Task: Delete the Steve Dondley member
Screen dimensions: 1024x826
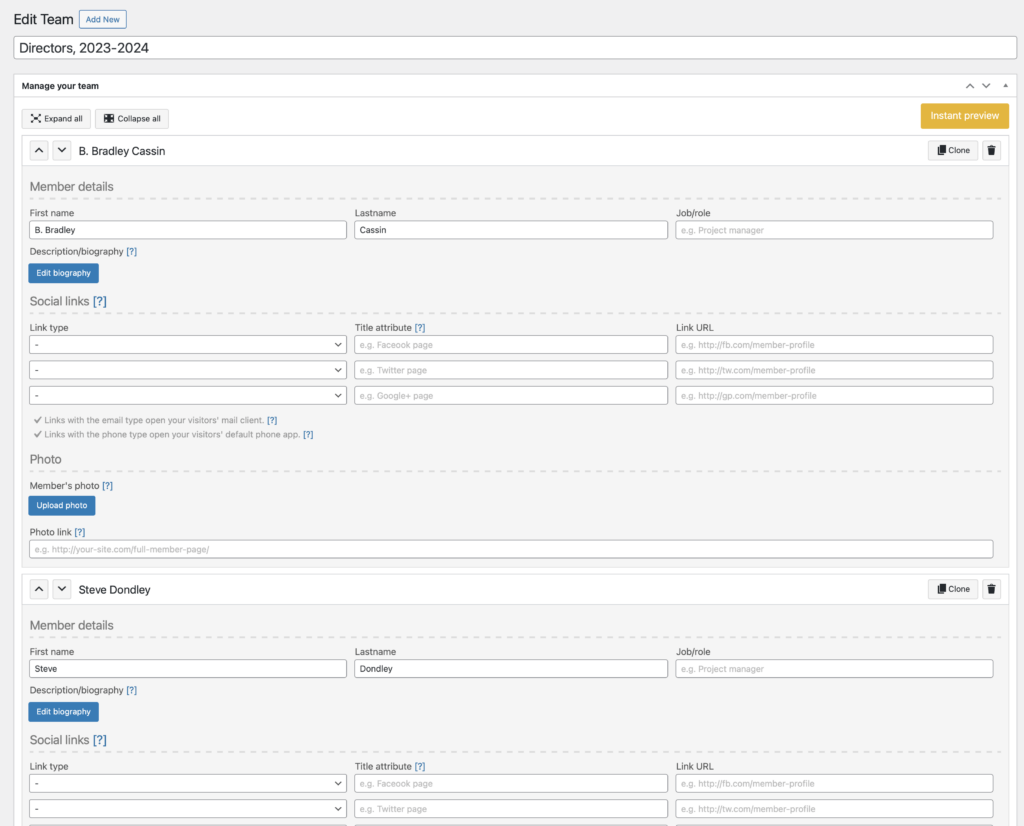Action: click(991, 589)
